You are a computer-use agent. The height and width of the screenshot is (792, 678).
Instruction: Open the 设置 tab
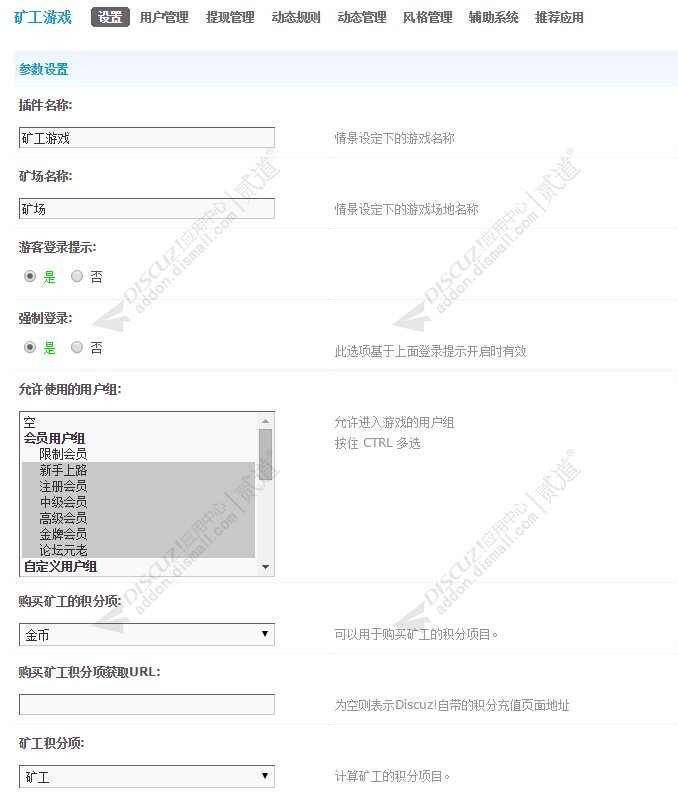point(110,17)
